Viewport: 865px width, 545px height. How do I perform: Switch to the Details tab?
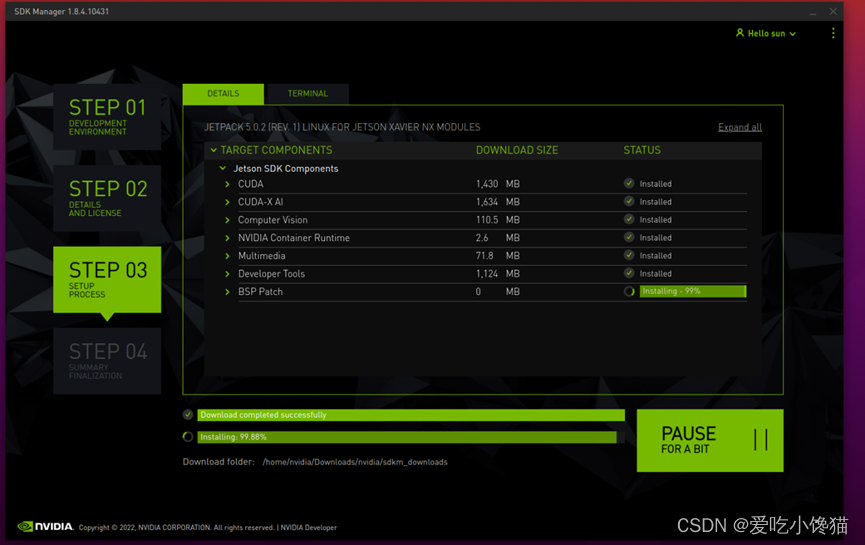(x=223, y=94)
